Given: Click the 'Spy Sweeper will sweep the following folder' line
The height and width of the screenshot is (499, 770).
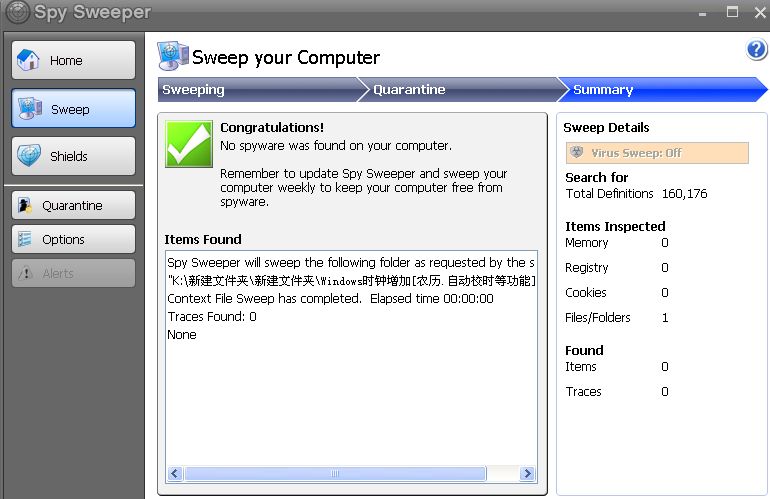Looking at the screenshot, I should (x=351, y=263).
